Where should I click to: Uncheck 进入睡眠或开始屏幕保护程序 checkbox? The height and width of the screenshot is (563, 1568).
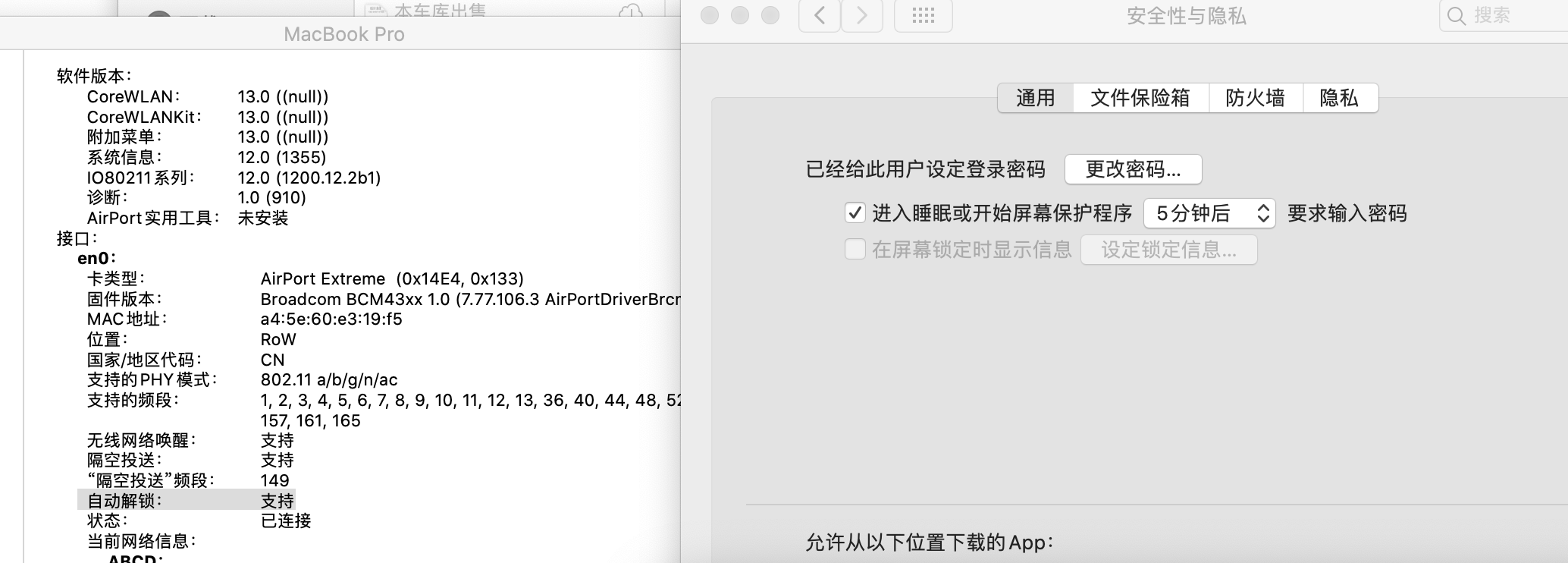pos(855,213)
